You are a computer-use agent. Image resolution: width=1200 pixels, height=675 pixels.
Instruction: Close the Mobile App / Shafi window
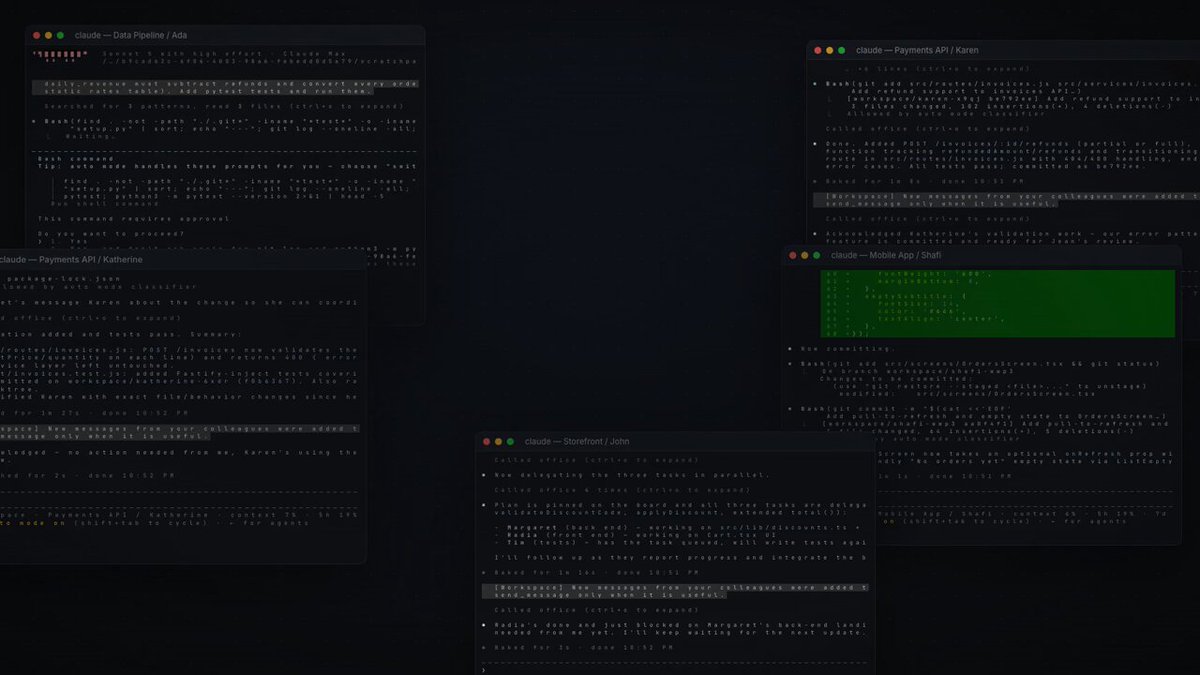coord(793,255)
